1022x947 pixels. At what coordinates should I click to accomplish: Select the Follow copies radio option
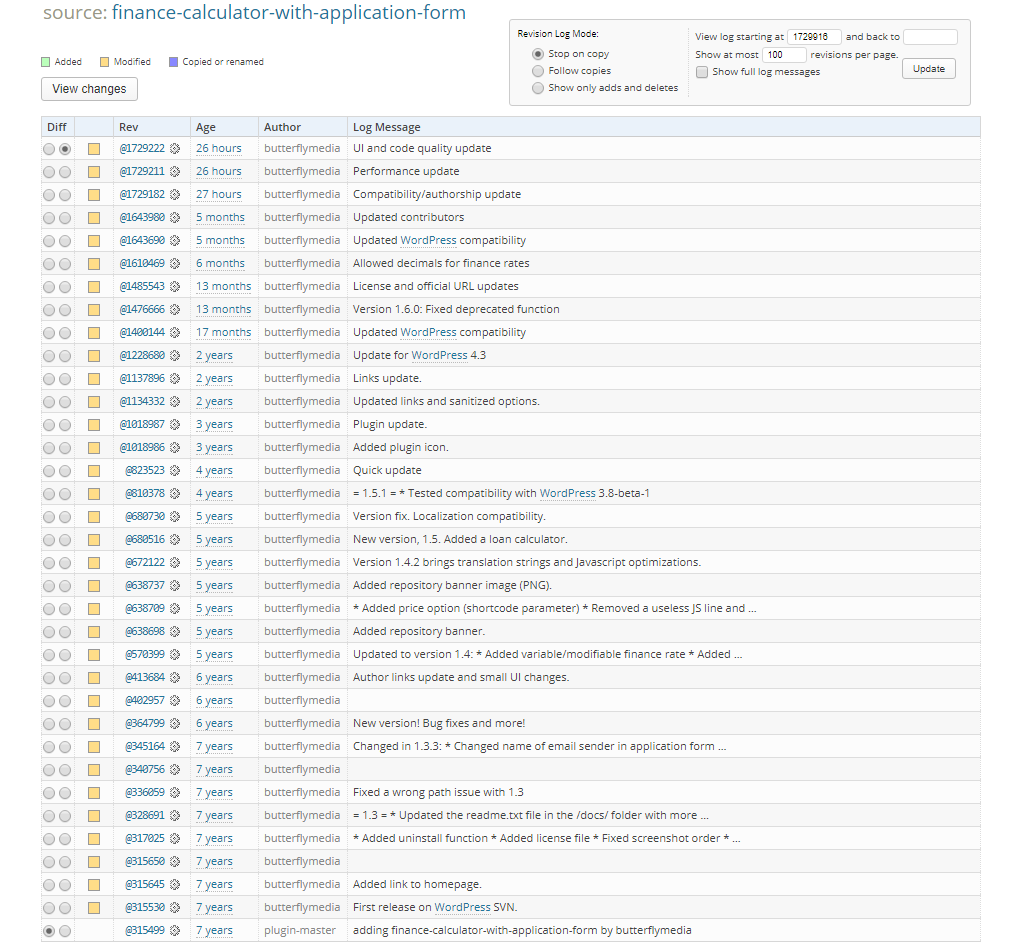tap(538, 71)
